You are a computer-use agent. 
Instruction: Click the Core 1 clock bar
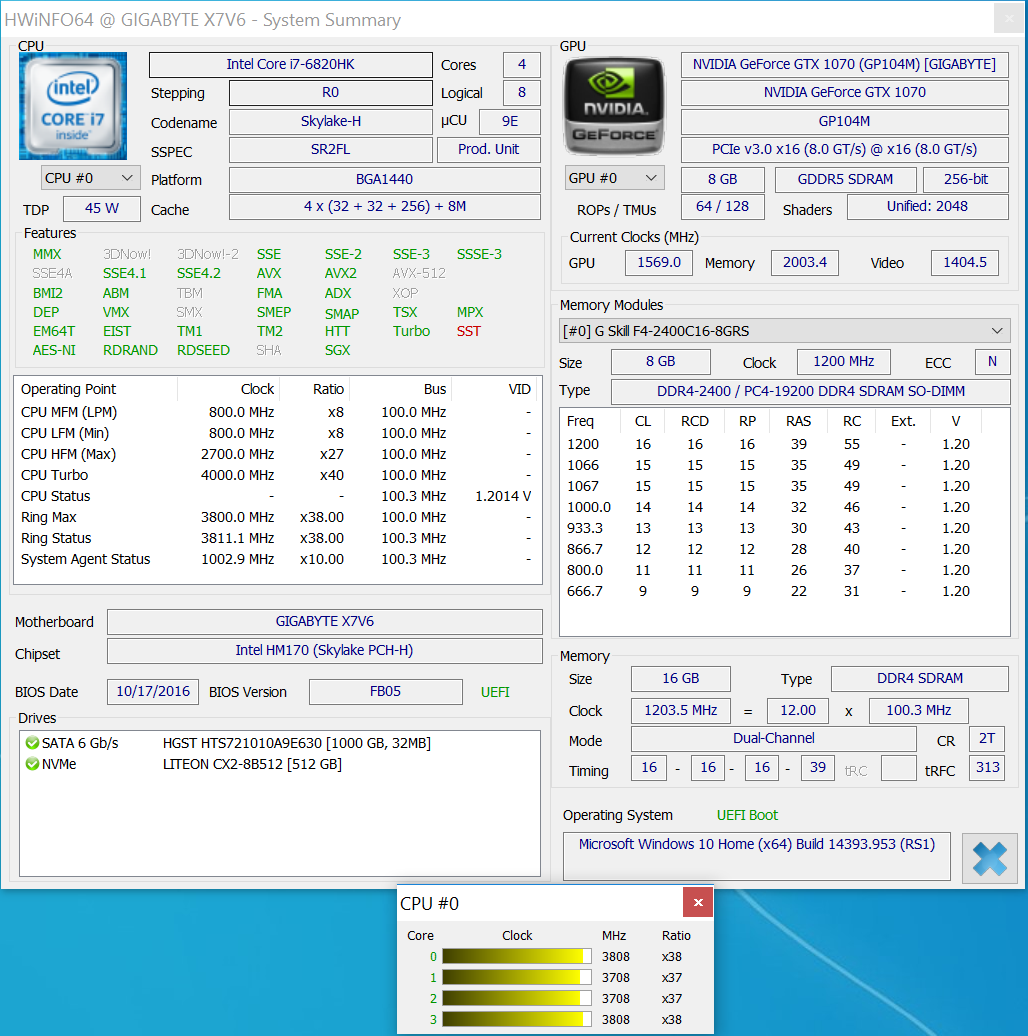click(517, 977)
